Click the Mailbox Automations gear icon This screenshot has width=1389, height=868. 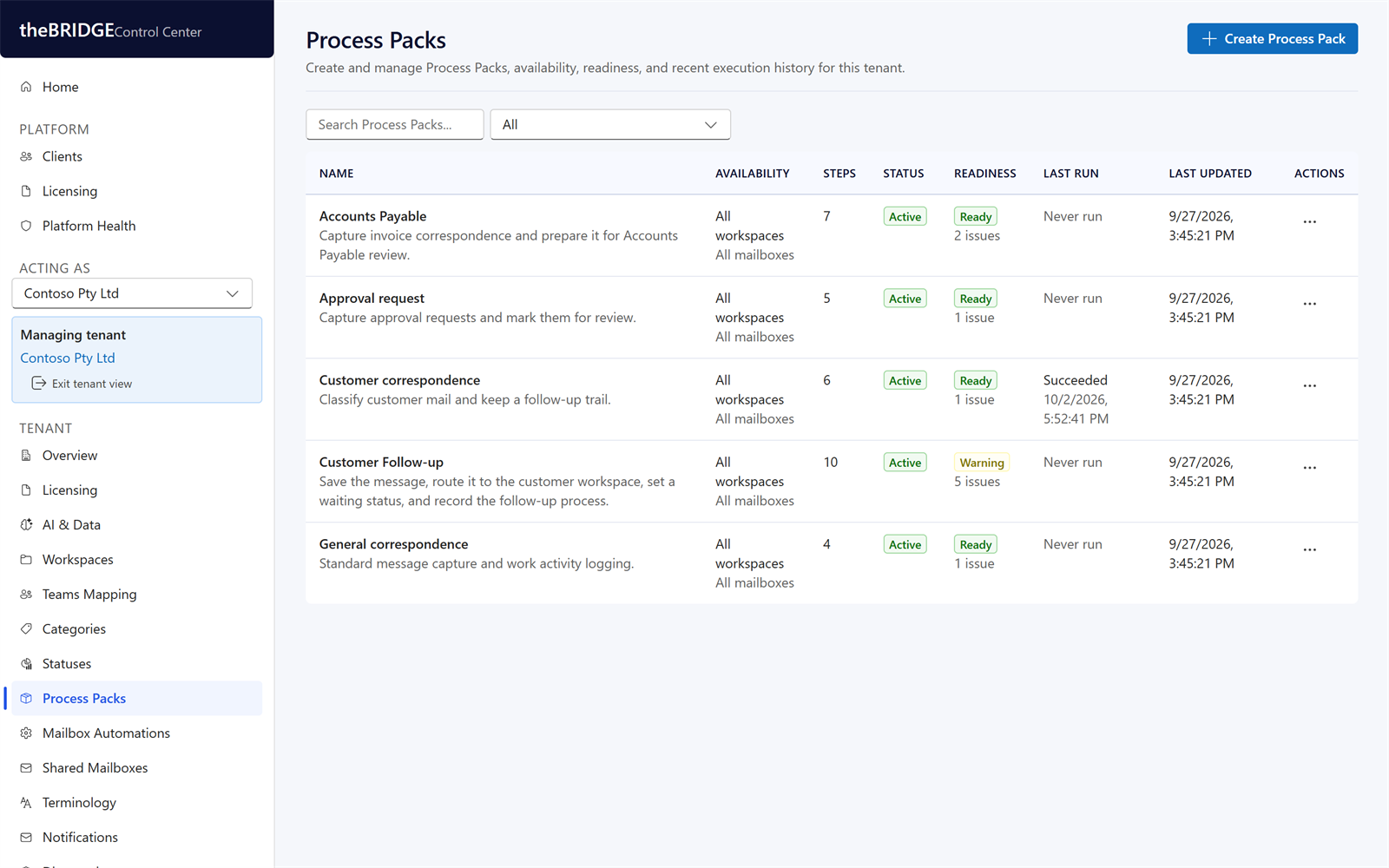(26, 733)
